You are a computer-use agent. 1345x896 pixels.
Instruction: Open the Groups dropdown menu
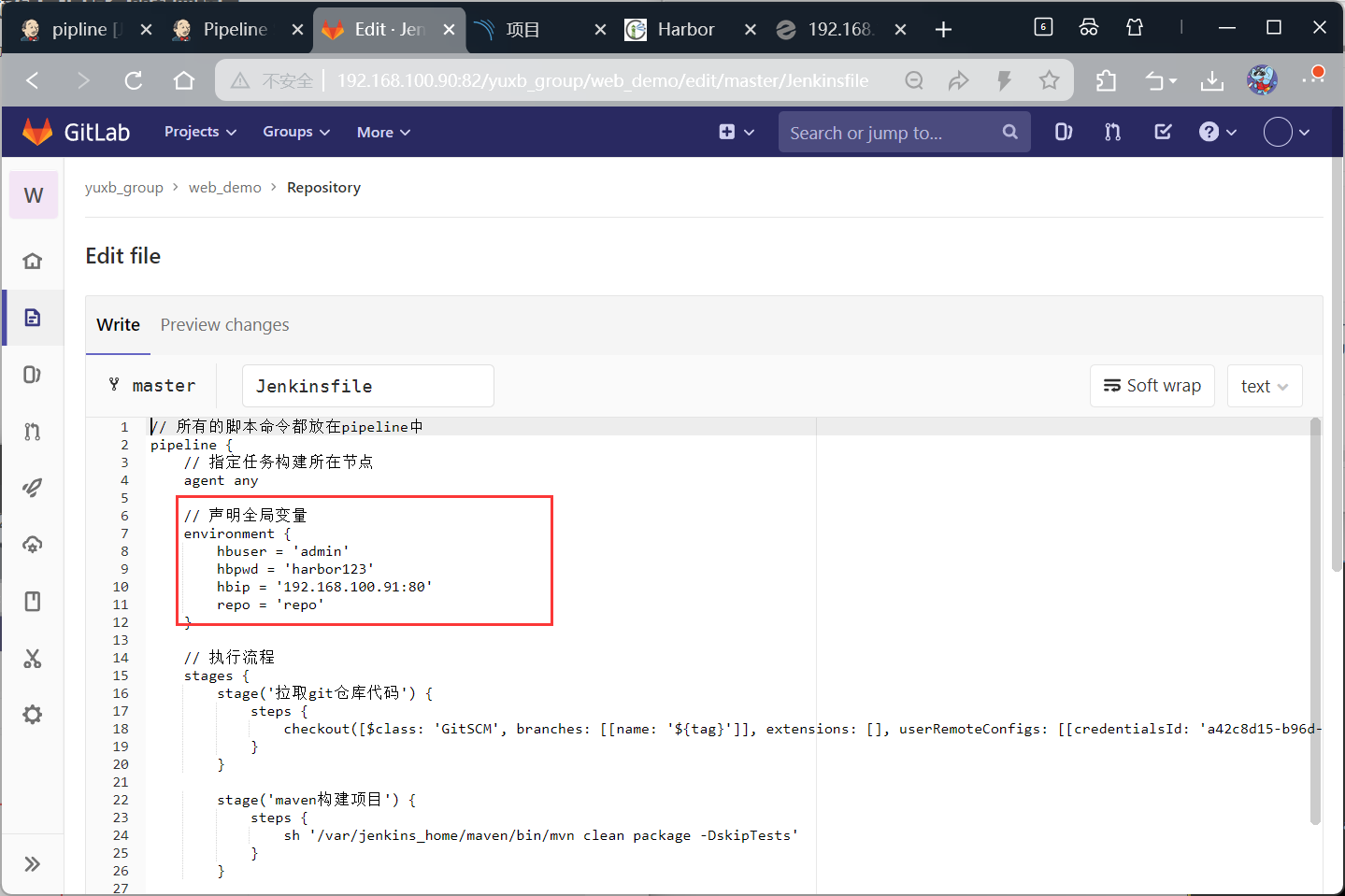[x=296, y=132]
